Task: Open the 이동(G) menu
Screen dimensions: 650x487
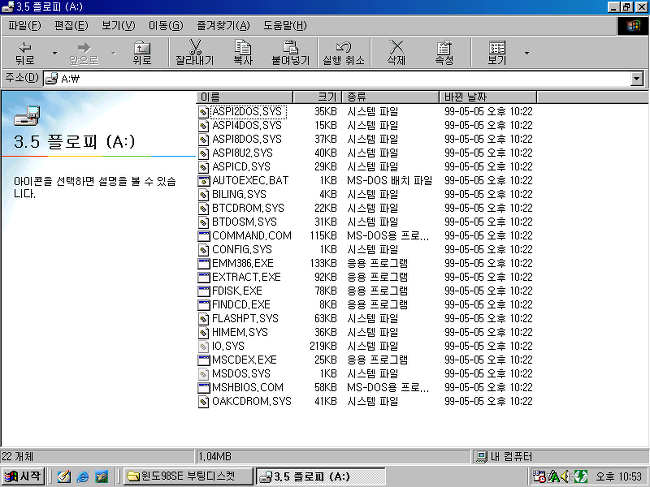Action: (x=165, y=26)
